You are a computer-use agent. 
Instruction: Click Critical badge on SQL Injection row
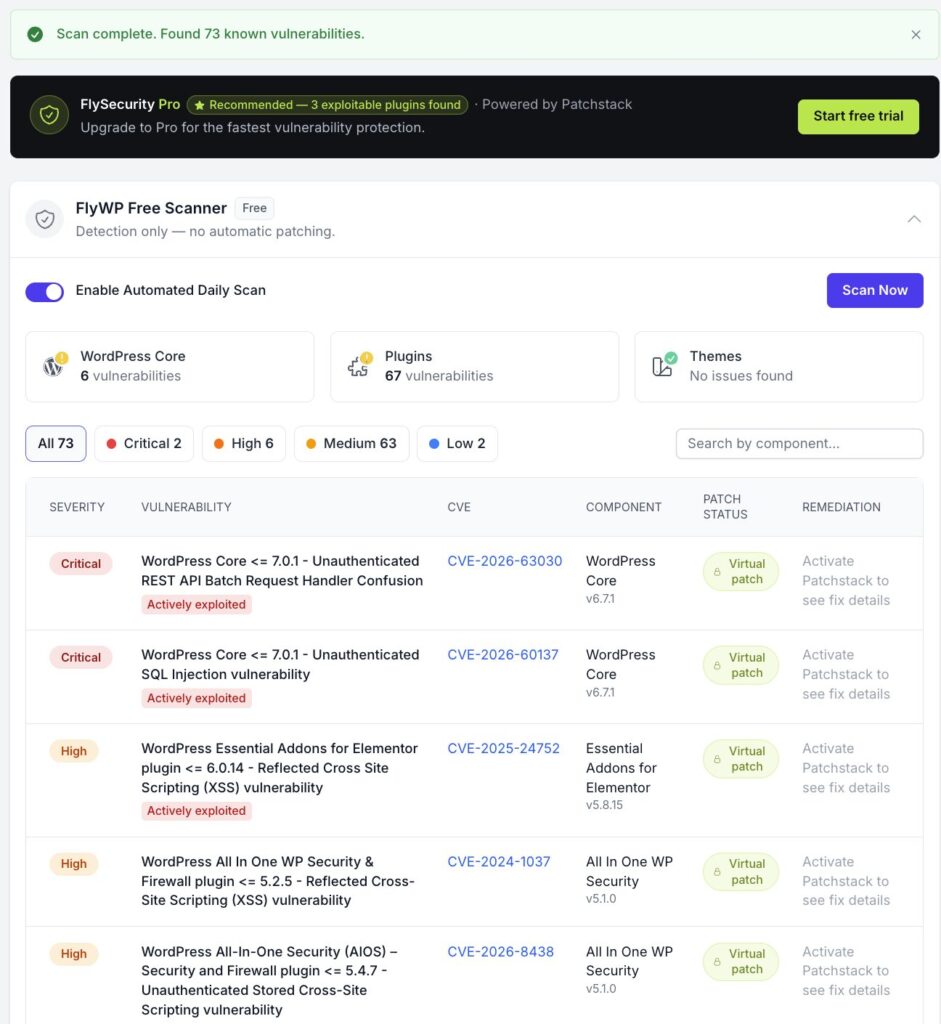click(80, 657)
